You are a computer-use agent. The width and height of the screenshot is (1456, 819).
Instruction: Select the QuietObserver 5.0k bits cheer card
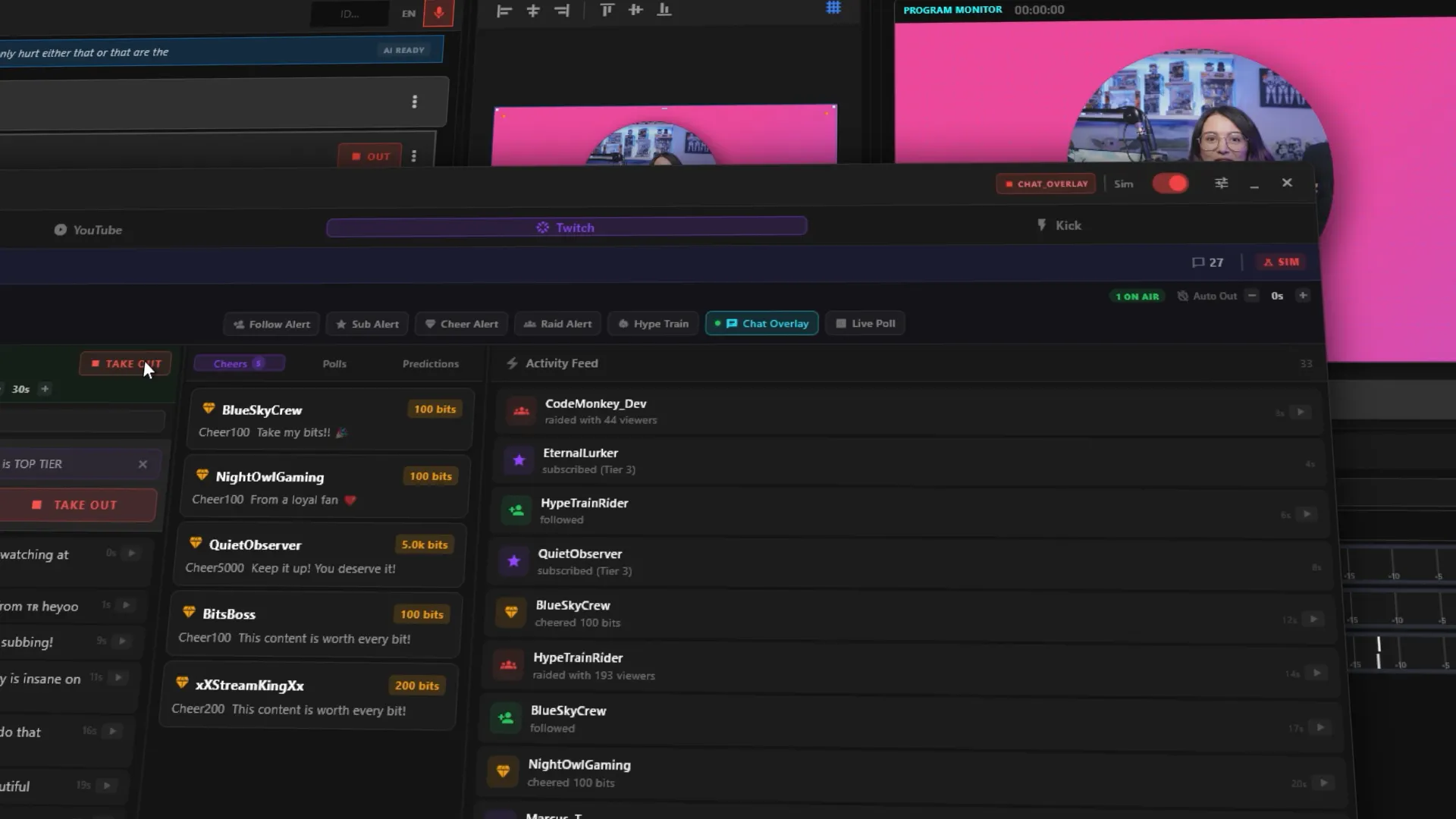pos(319,556)
